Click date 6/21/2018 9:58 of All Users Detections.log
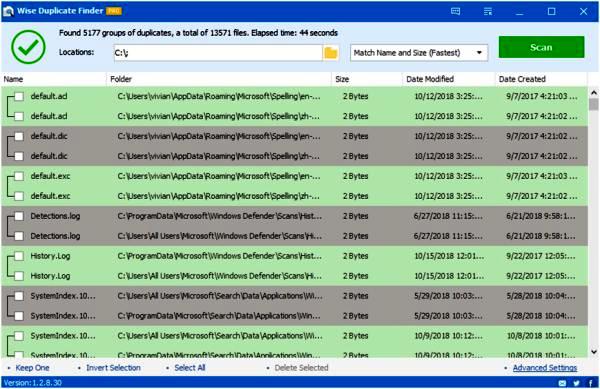This screenshot has width=600, height=389. tap(541, 236)
